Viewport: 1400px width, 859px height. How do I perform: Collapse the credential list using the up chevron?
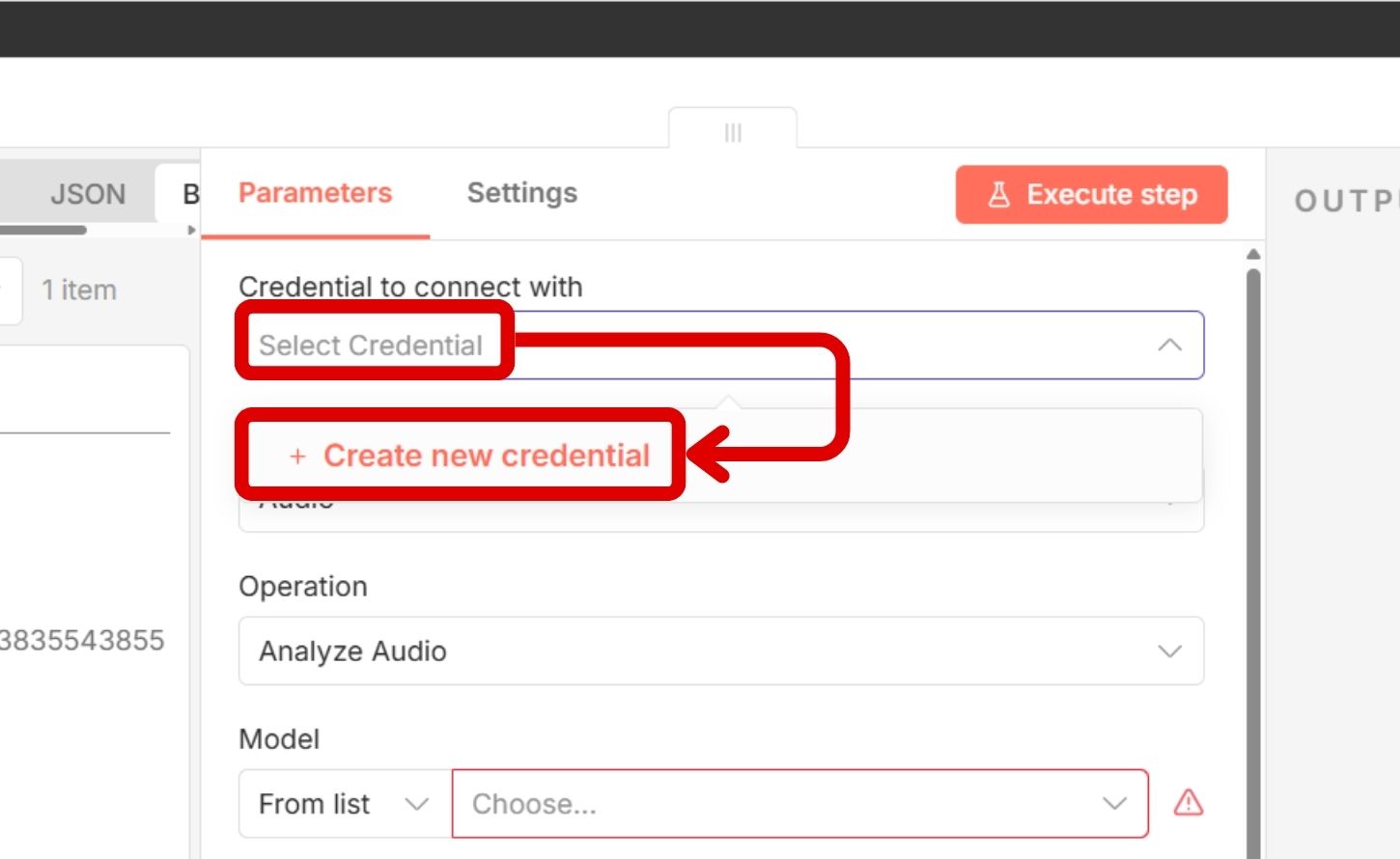point(1169,345)
